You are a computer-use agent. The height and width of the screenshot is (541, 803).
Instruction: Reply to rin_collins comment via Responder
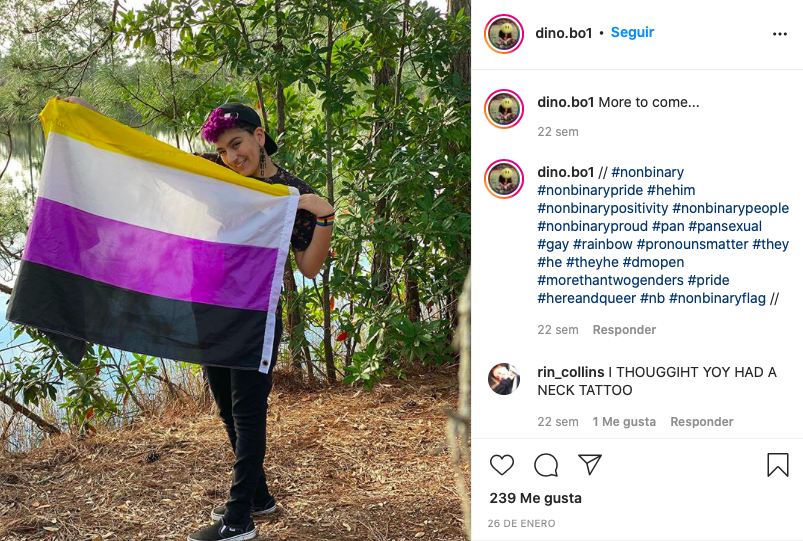702,422
